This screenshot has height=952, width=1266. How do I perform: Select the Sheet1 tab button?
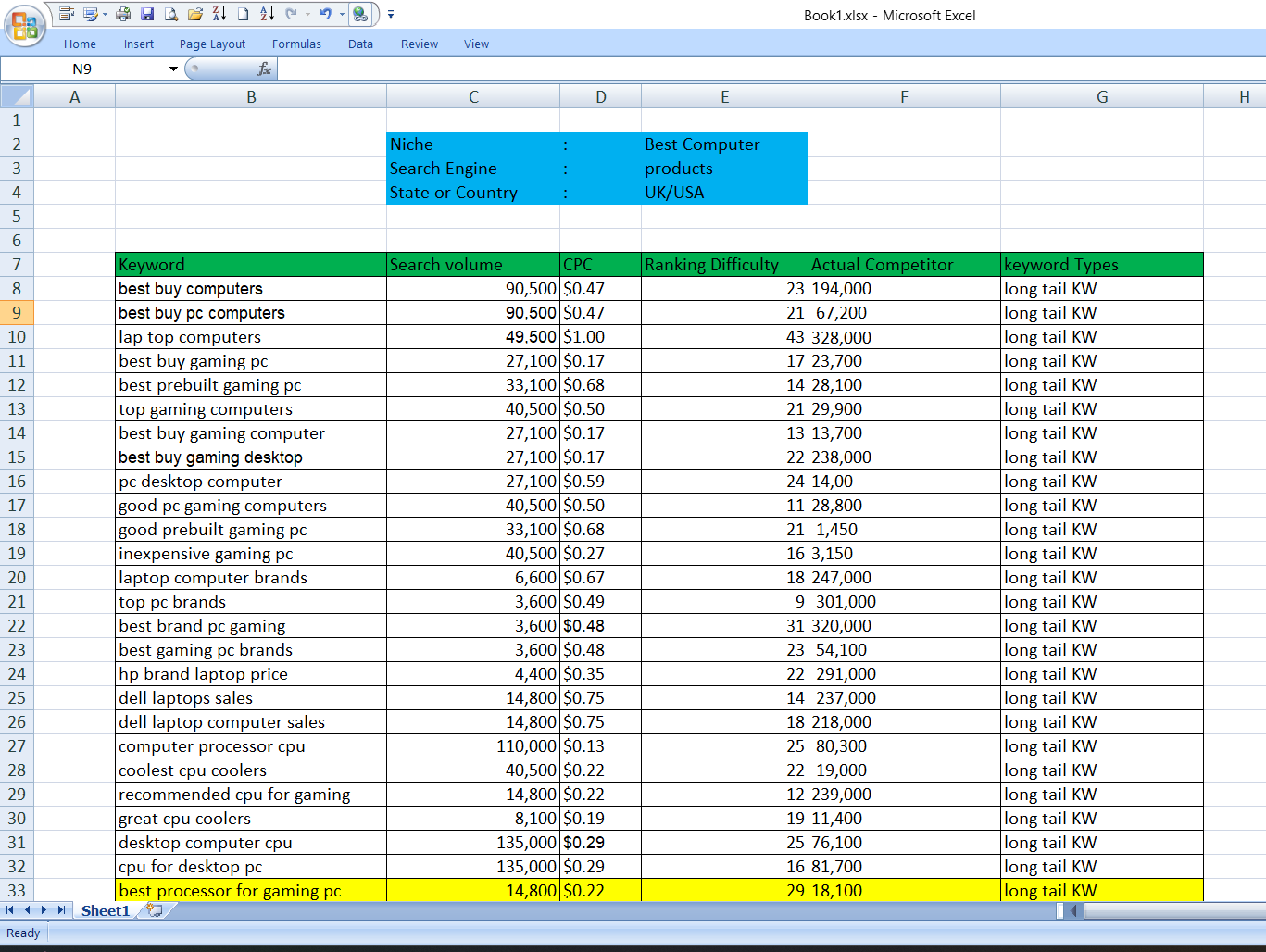click(x=104, y=910)
